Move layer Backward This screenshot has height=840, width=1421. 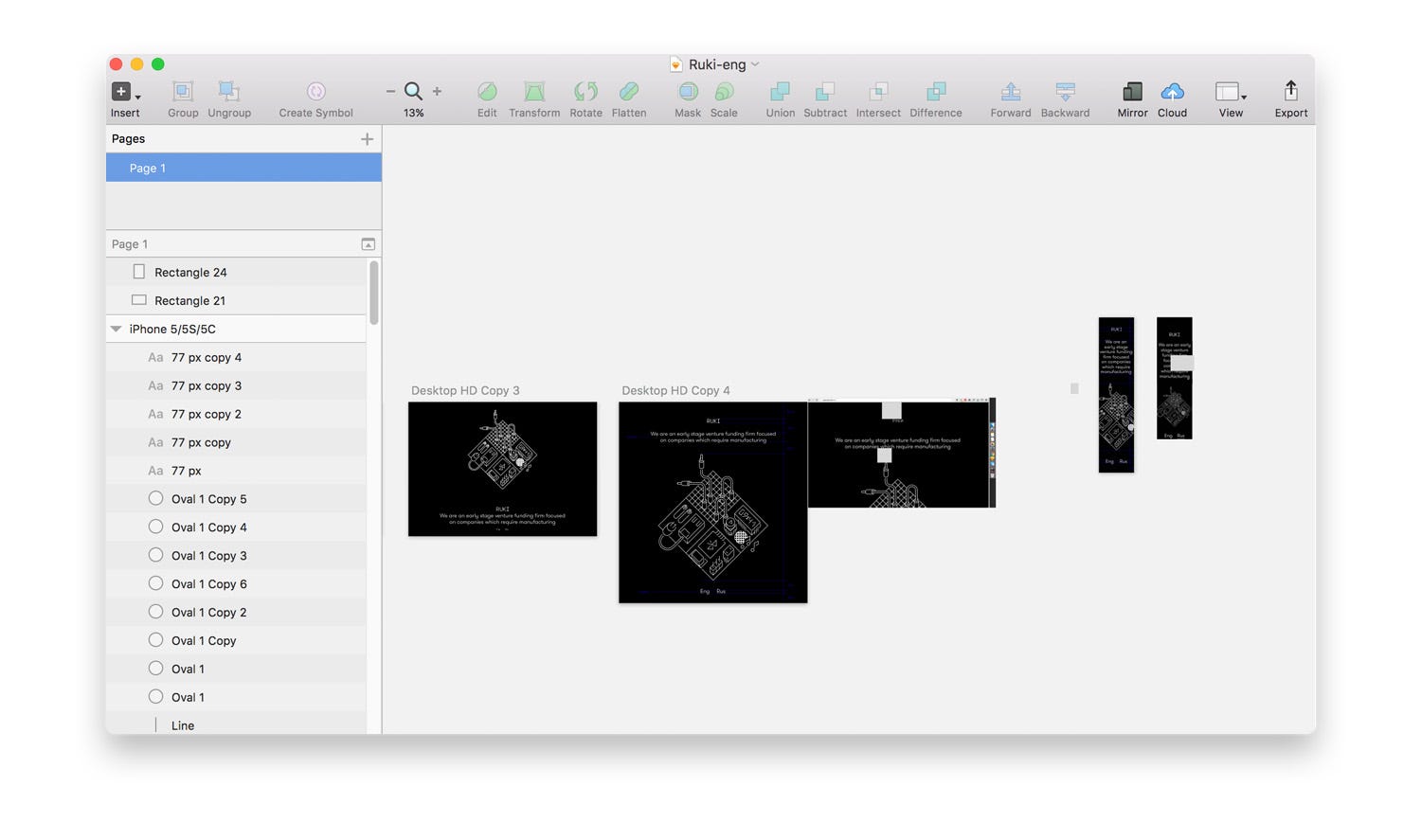click(1065, 91)
